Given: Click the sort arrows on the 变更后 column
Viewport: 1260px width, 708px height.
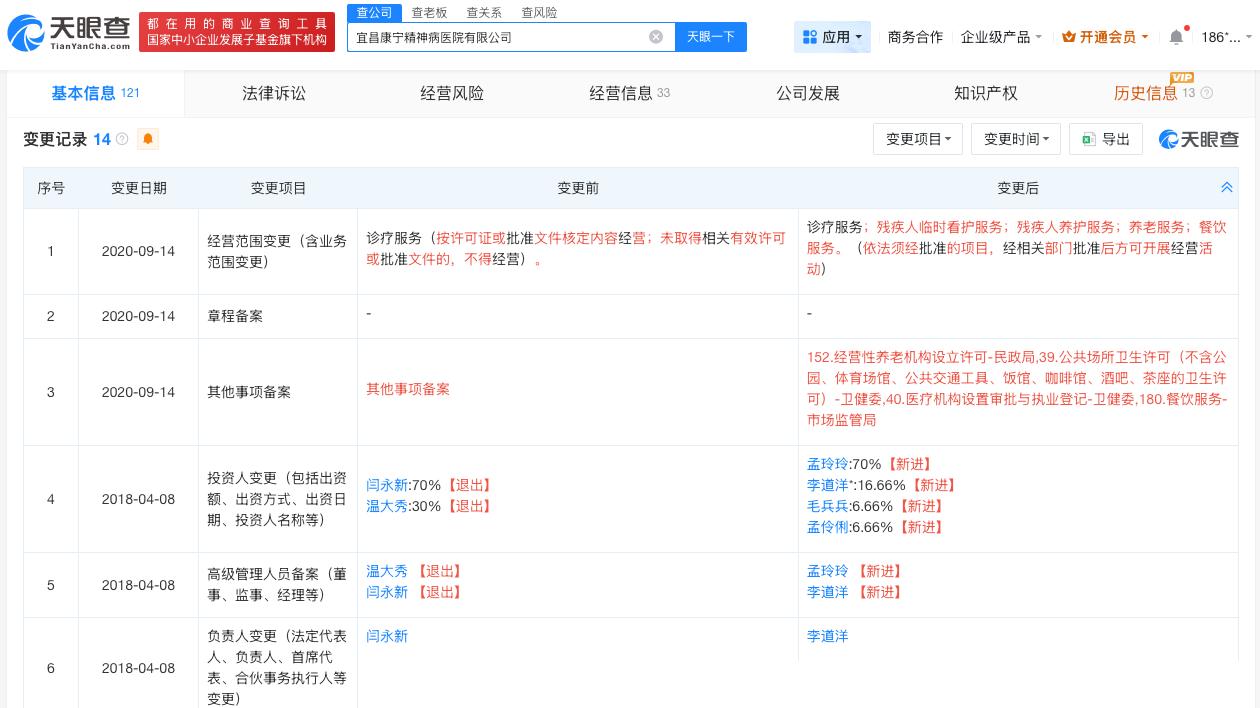Looking at the screenshot, I should tap(1227, 187).
